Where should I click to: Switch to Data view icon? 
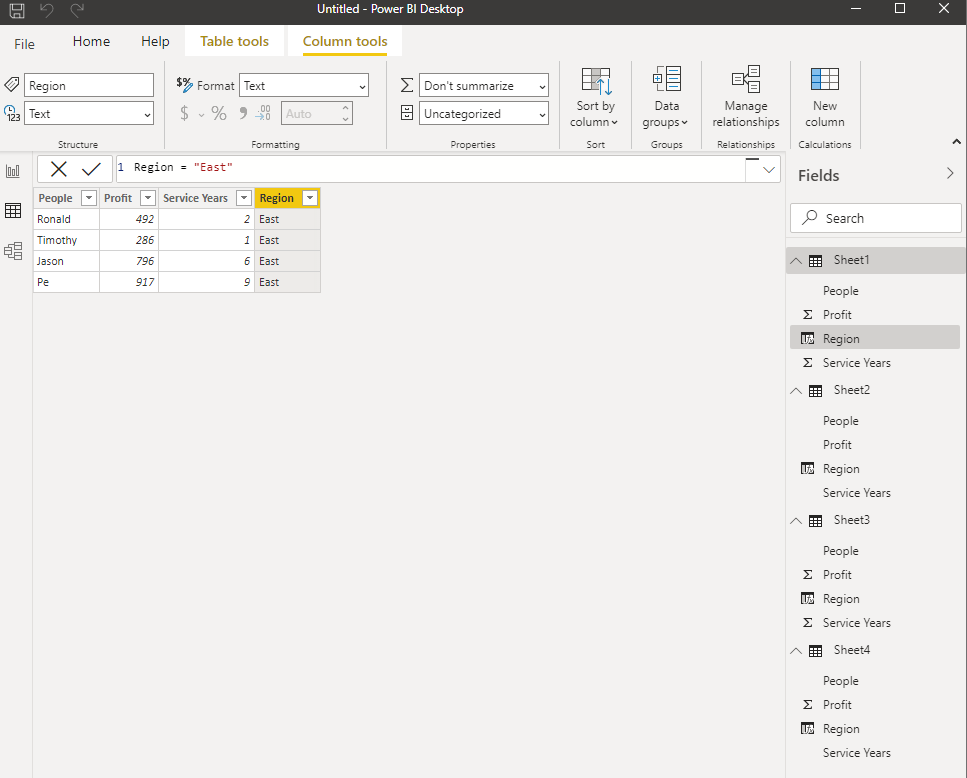[x=13, y=211]
